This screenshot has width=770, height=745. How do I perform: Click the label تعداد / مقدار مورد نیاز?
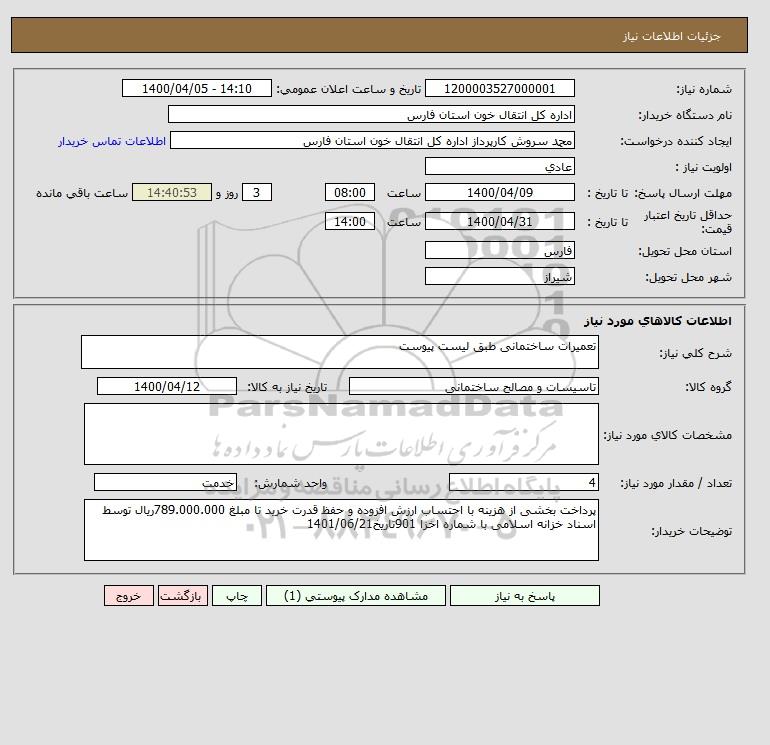coord(676,483)
